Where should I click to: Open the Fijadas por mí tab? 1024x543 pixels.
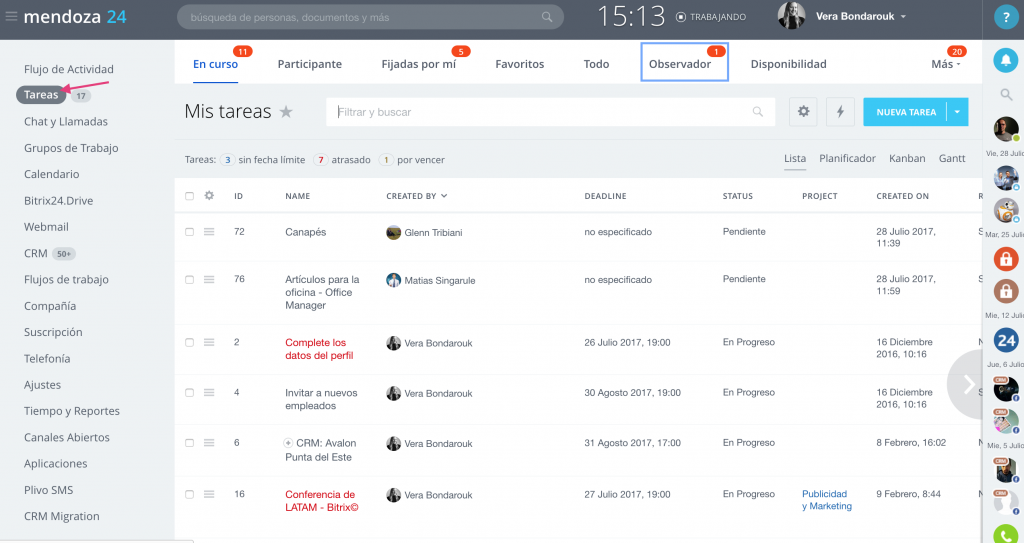click(x=419, y=64)
